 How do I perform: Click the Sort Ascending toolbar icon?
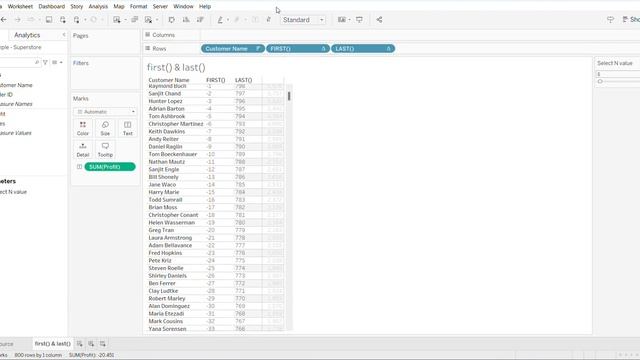click(x=186, y=20)
